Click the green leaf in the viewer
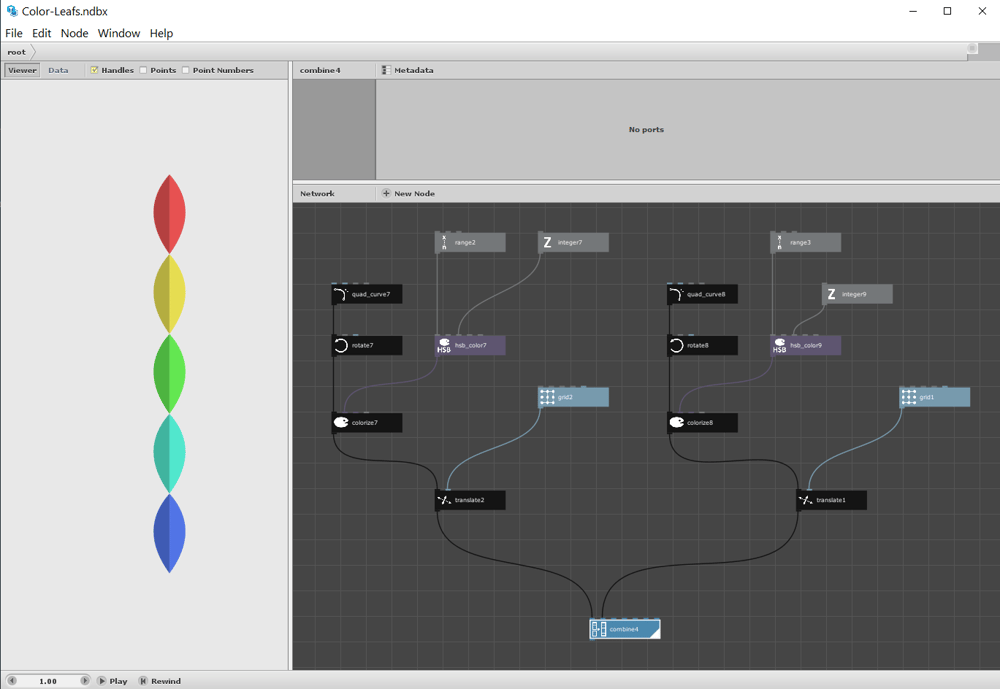This screenshot has width=1000, height=689. (x=170, y=374)
